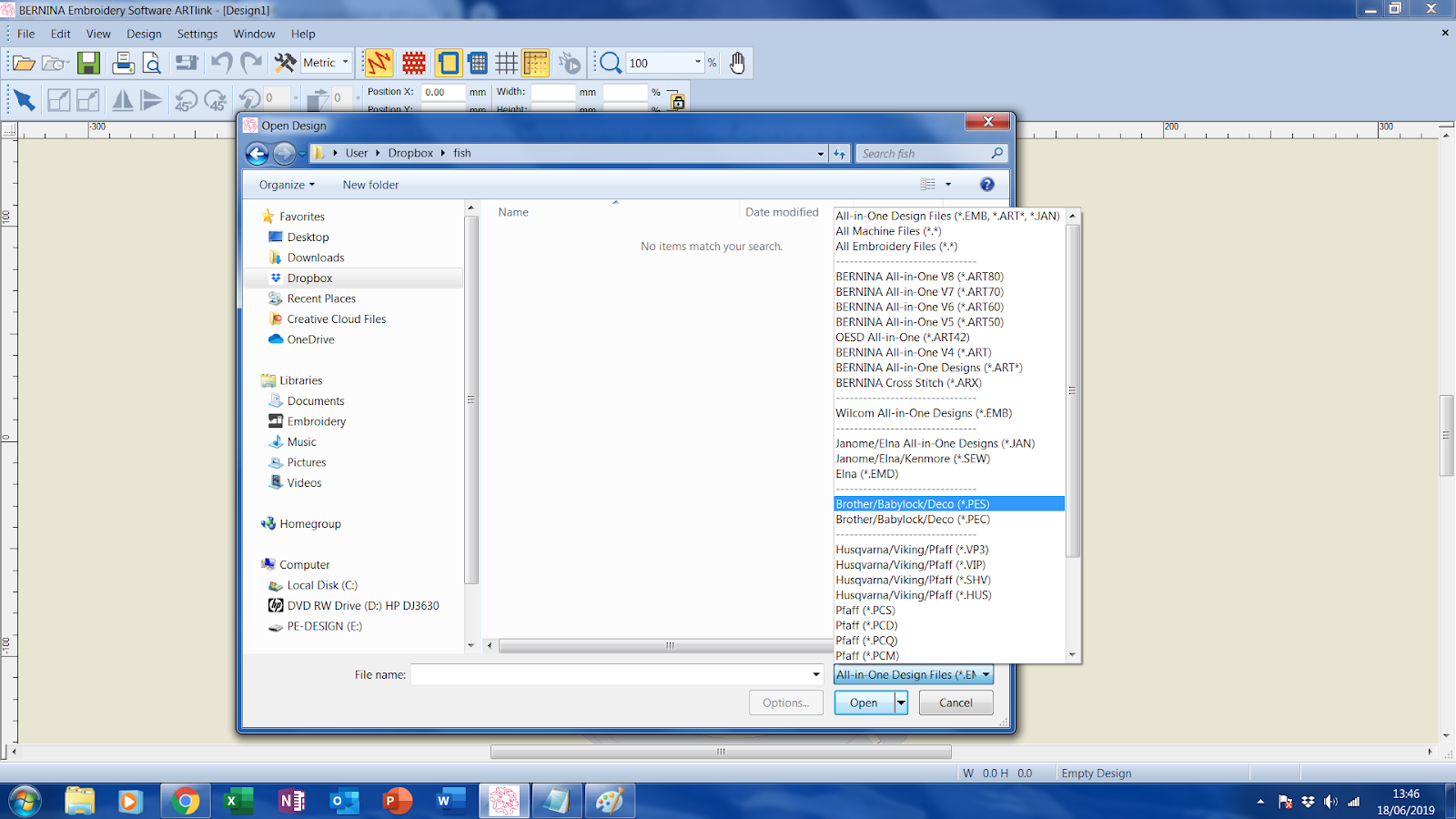Sort files by the Date modified column header
The image size is (1456, 819).
[782, 212]
